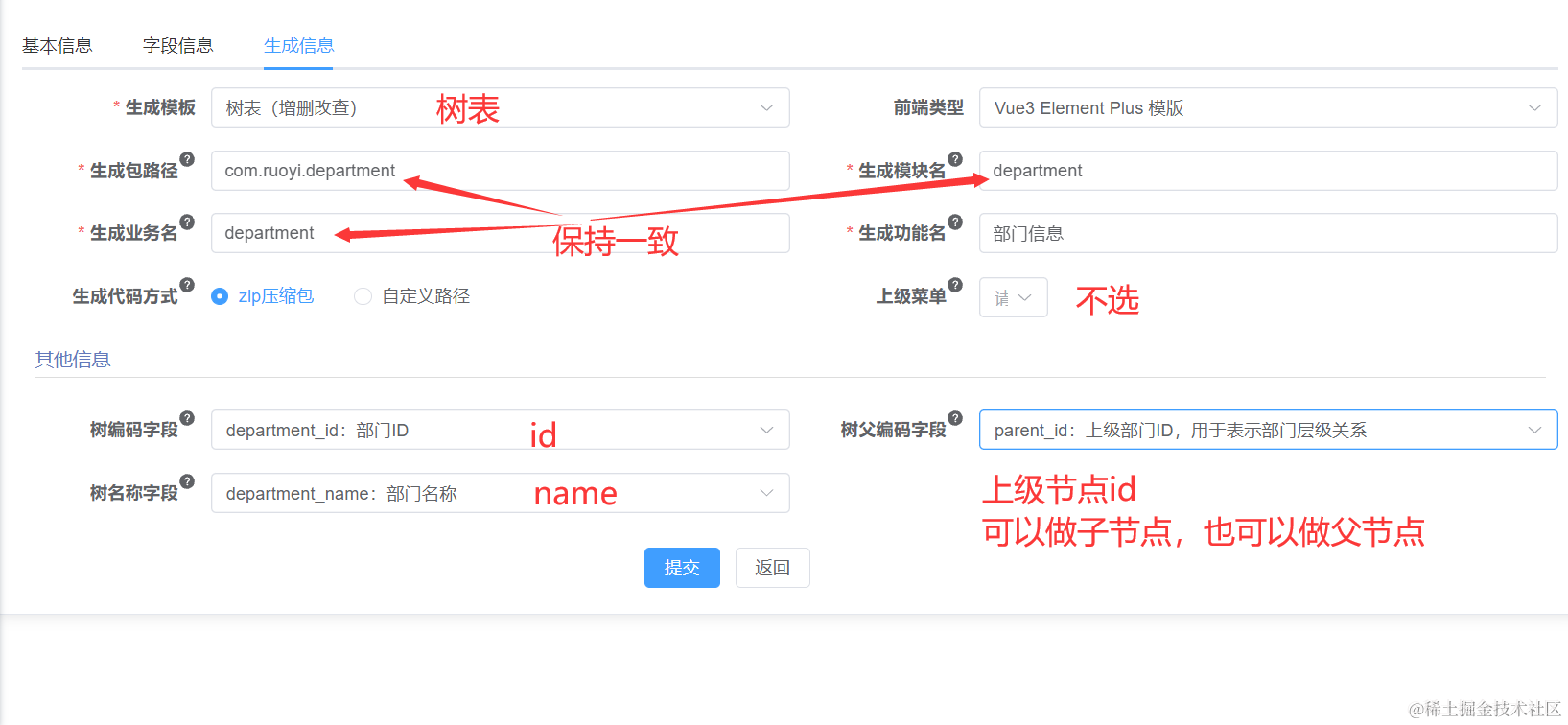The image size is (1568, 725).
Task: Click tooltip icon beside 生成代码方式
Action: 187,285
